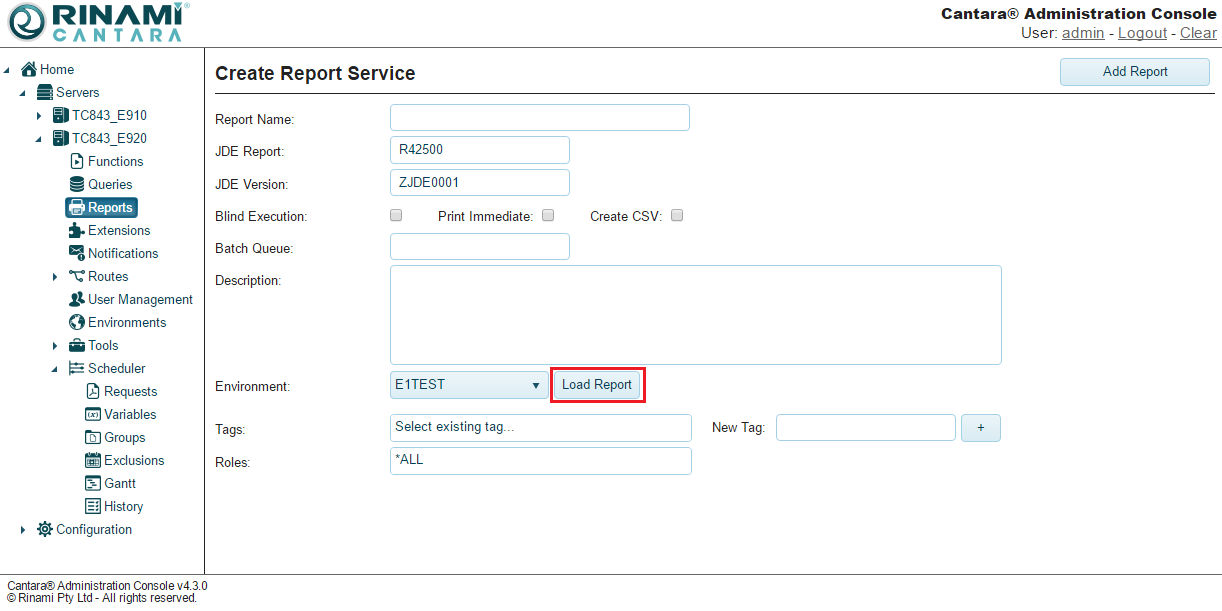Click the Logout link
The width and height of the screenshot is (1222, 611).
[1142, 33]
